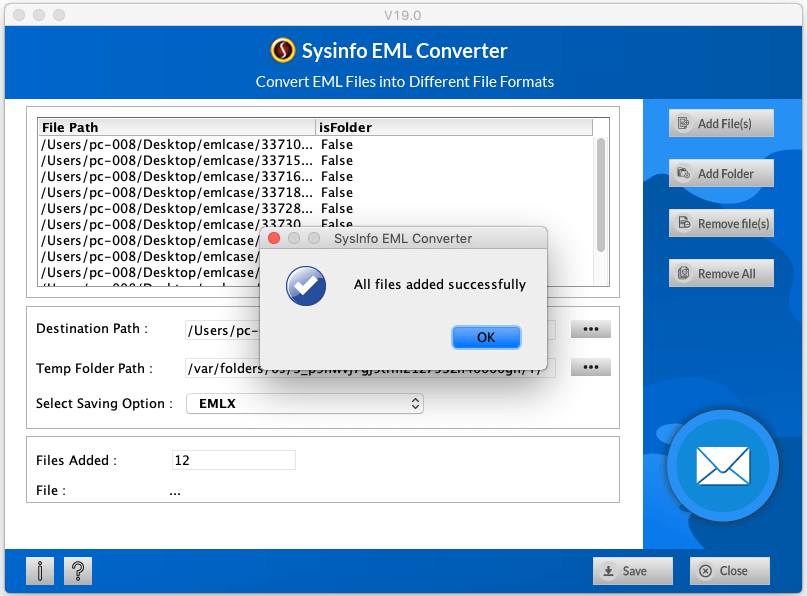Click the Remove All button
The image size is (807, 596).
coord(721,273)
